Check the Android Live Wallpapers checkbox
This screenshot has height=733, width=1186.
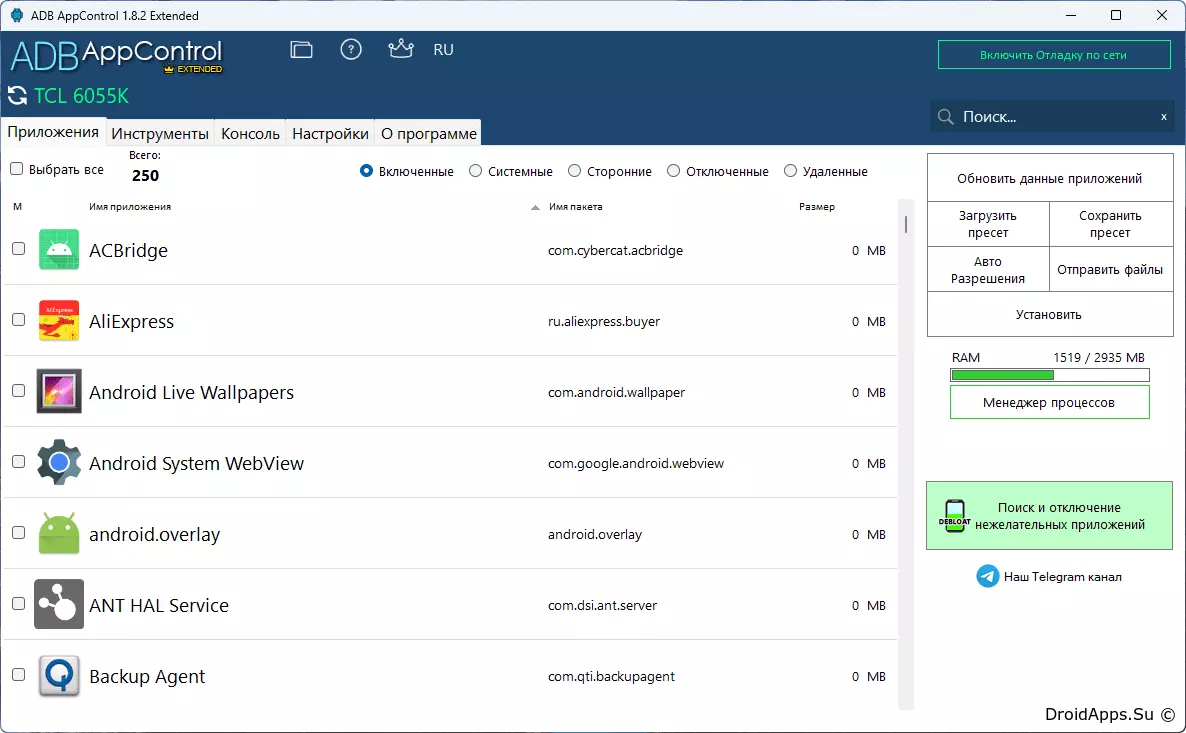coord(19,391)
